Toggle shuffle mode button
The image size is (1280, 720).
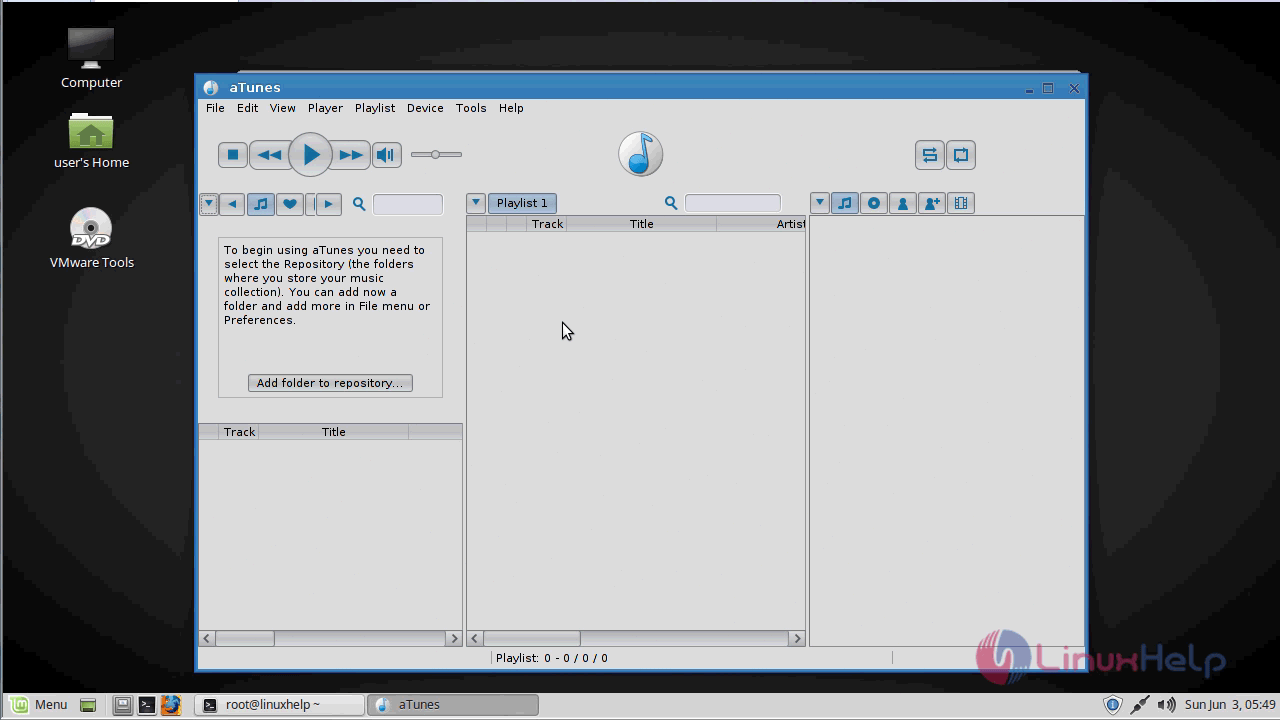click(x=929, y=155)
